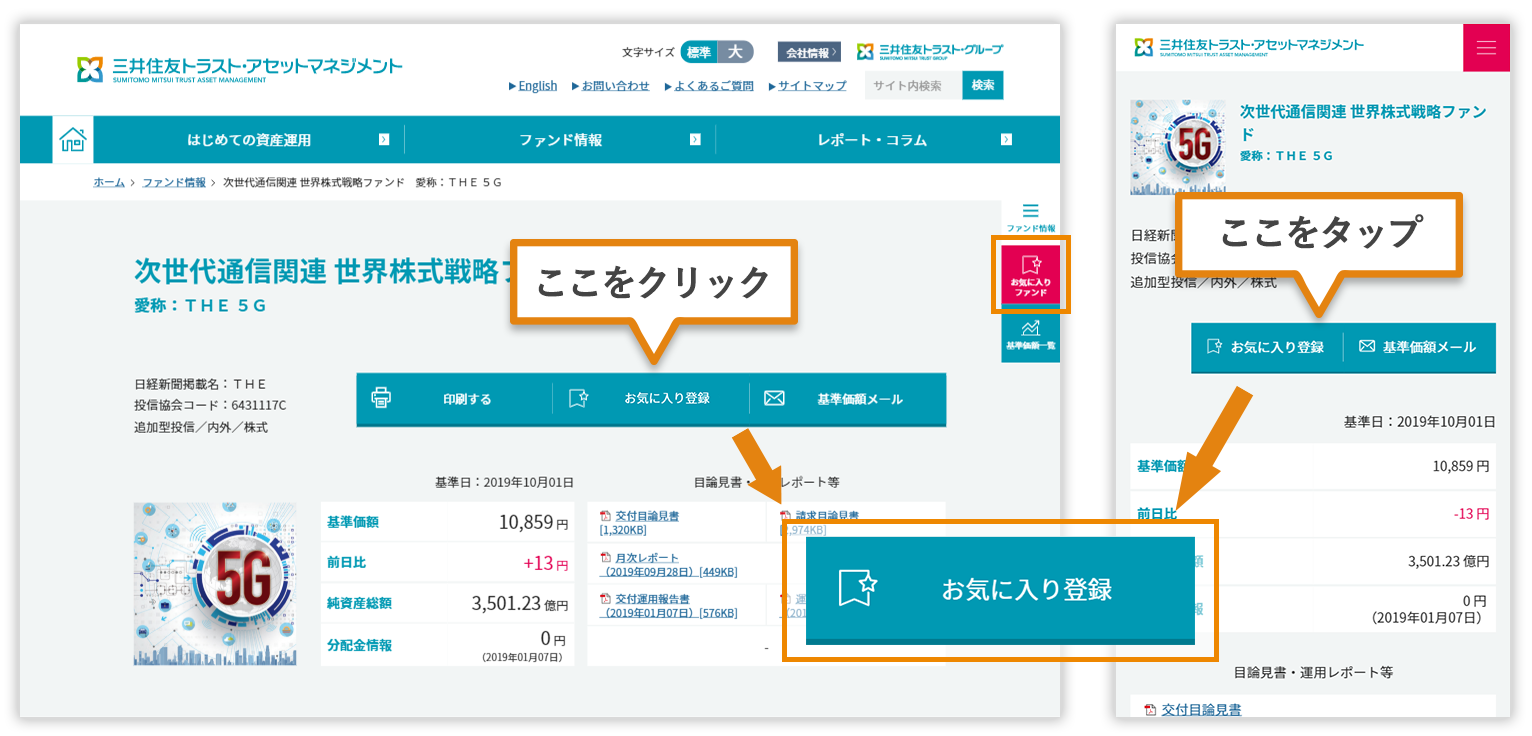Image resolution: width=1532 pixels, height=736 pixels.
Task: Click the 印刷する print button in the desktop view
Action: (x=454, y=399)
